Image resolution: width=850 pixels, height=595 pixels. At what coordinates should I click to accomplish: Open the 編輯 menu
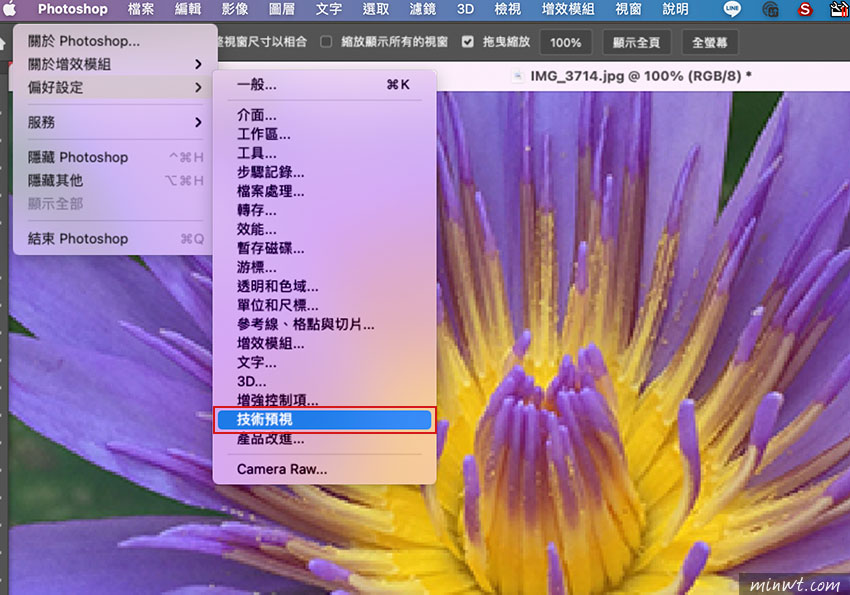pos(188,9)
